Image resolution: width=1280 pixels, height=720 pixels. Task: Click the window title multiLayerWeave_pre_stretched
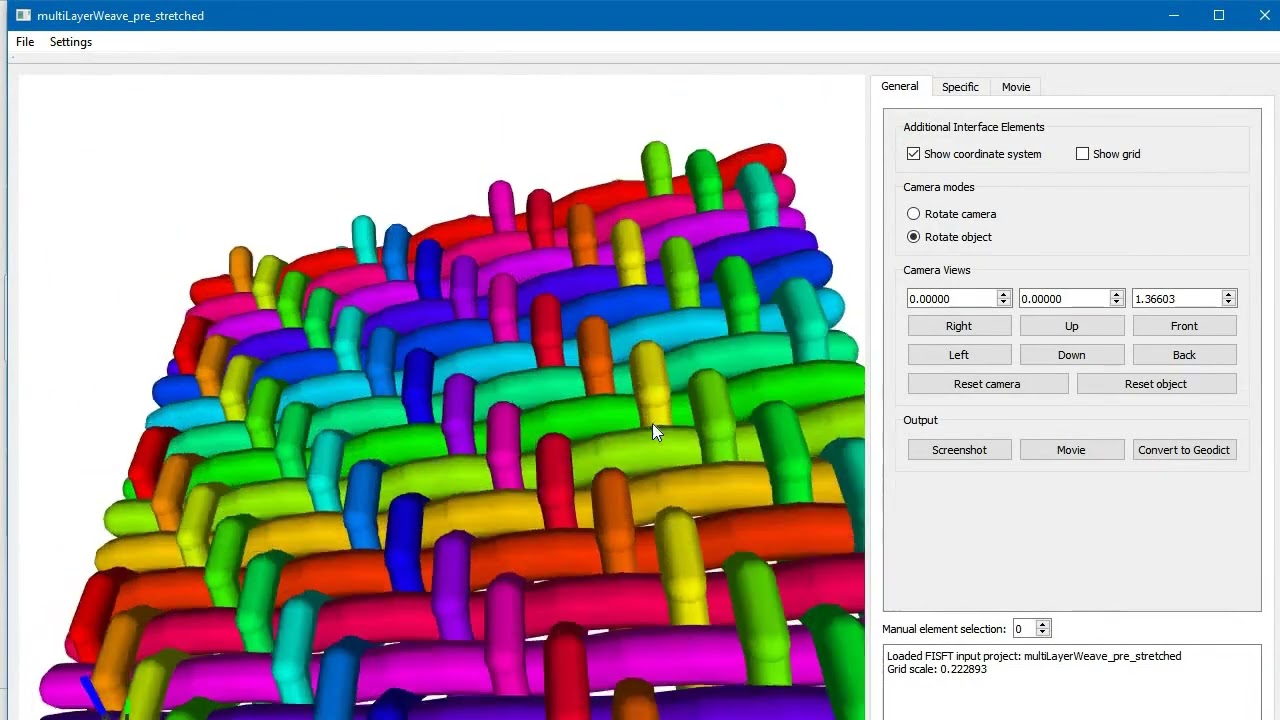pyautogui.click(x=121, y=16)
